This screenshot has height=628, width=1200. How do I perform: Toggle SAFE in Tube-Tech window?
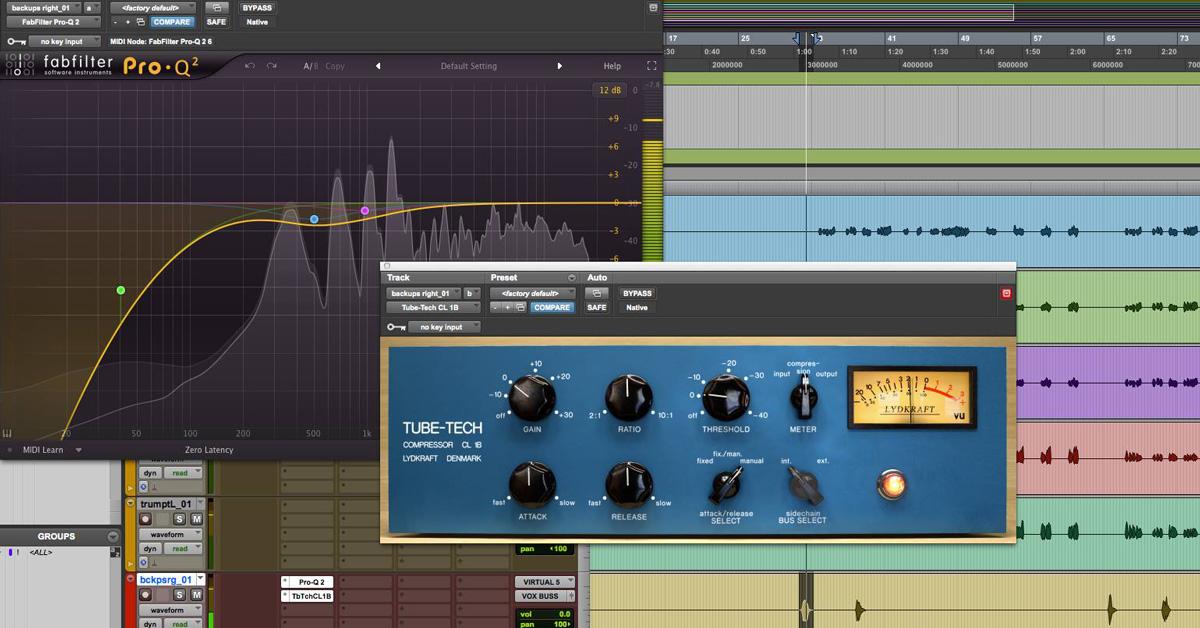(x=597, y=308)
